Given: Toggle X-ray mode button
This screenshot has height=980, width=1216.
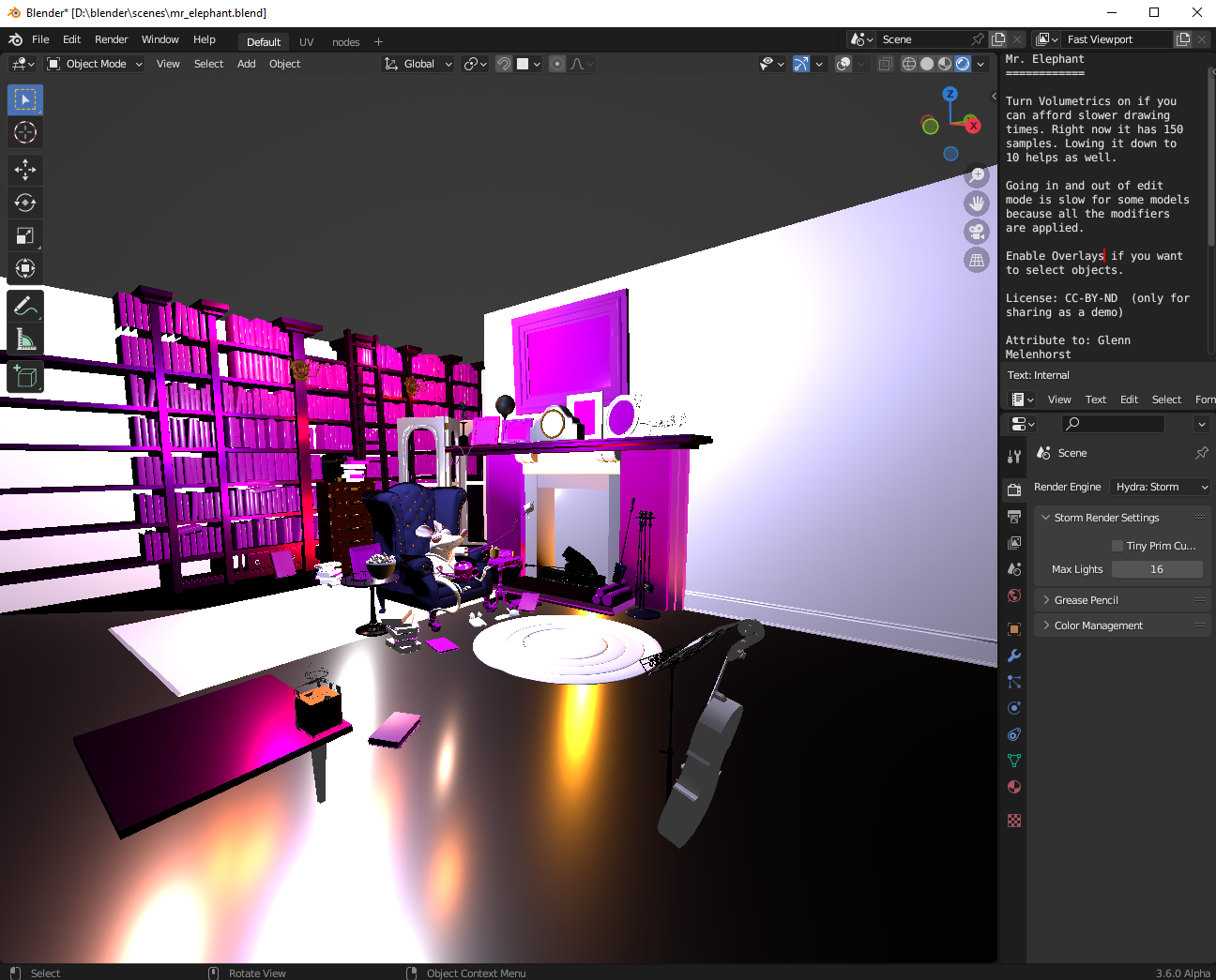Looking at the screenshot, I should pos(885,64).
